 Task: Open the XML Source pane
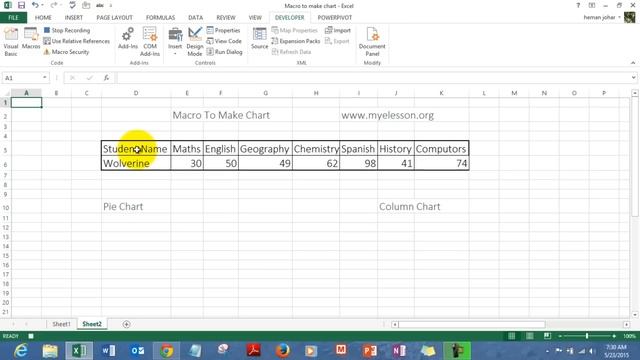tap(260, 38)
